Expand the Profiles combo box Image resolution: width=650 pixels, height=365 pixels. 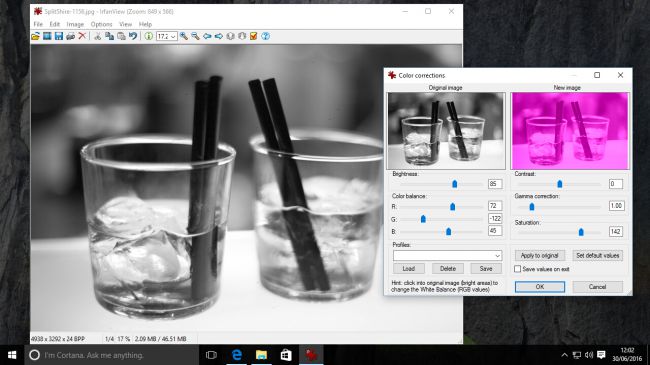[x=447, y=256]
